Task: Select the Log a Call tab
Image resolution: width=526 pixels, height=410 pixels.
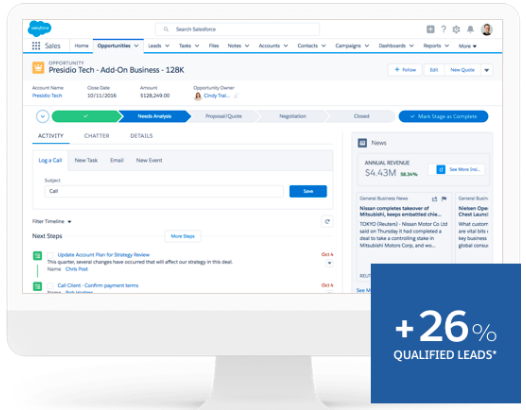Action: tap(50, 160)
